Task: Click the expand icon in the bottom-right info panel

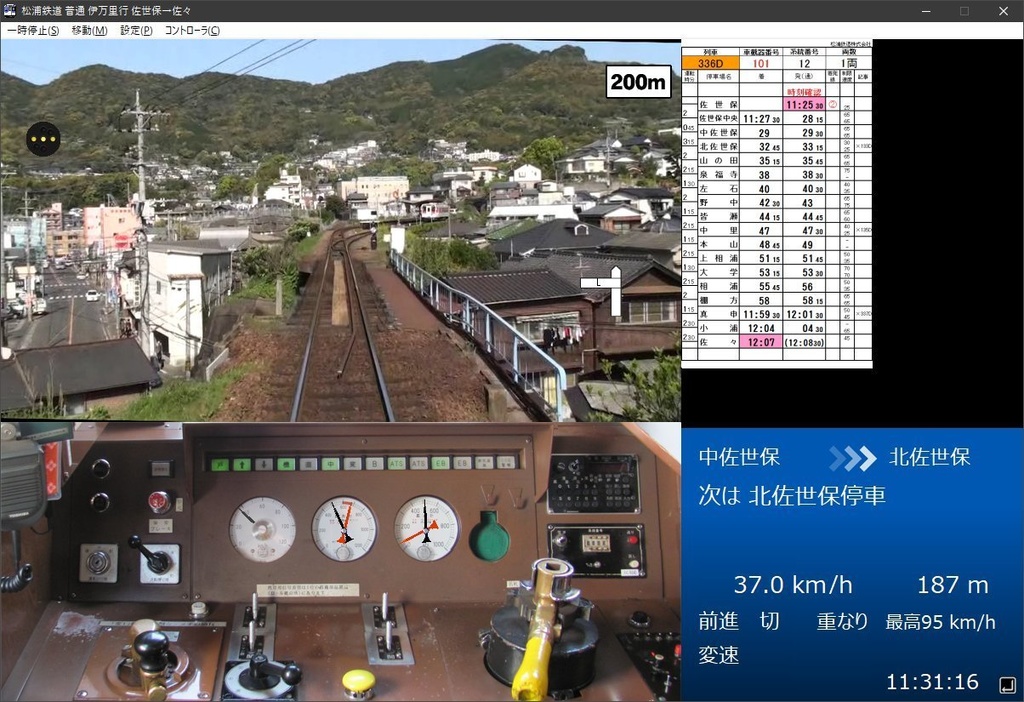Action: (1008, 684)
